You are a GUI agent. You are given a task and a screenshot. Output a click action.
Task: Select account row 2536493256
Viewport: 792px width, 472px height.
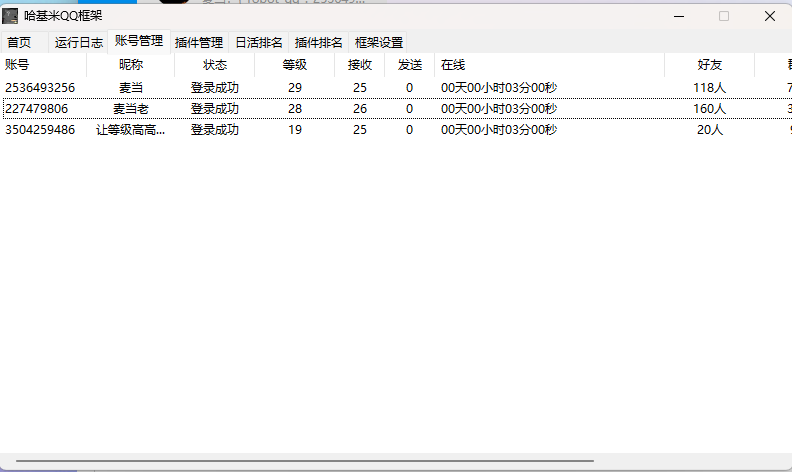pos(40,88)
